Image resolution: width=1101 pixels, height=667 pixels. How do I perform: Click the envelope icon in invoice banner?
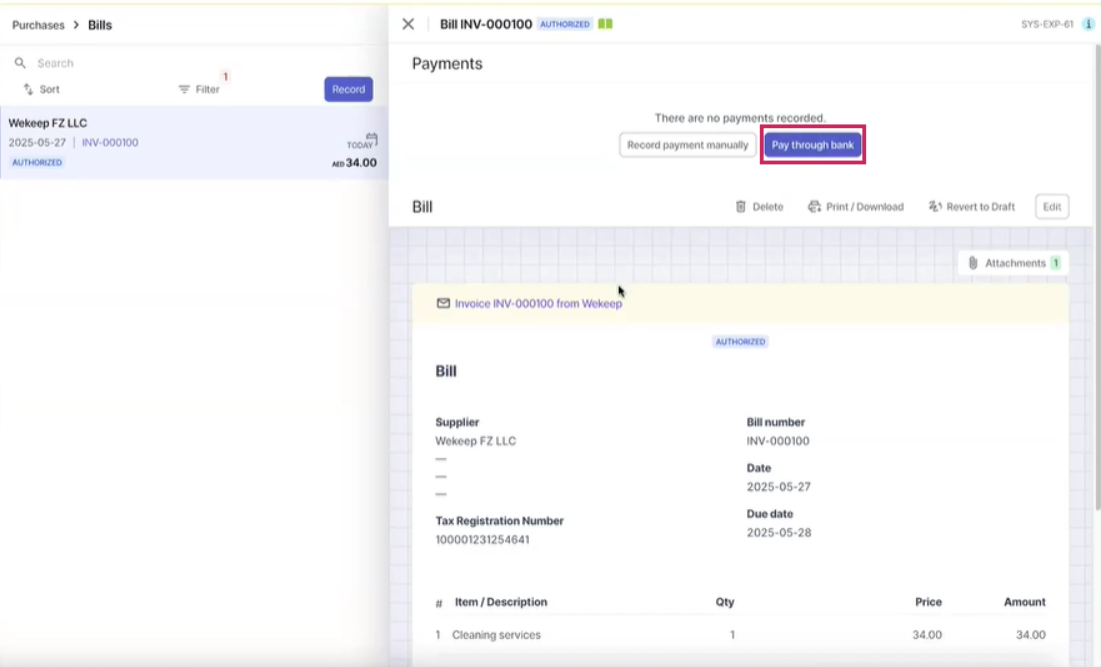click(443, 303)
